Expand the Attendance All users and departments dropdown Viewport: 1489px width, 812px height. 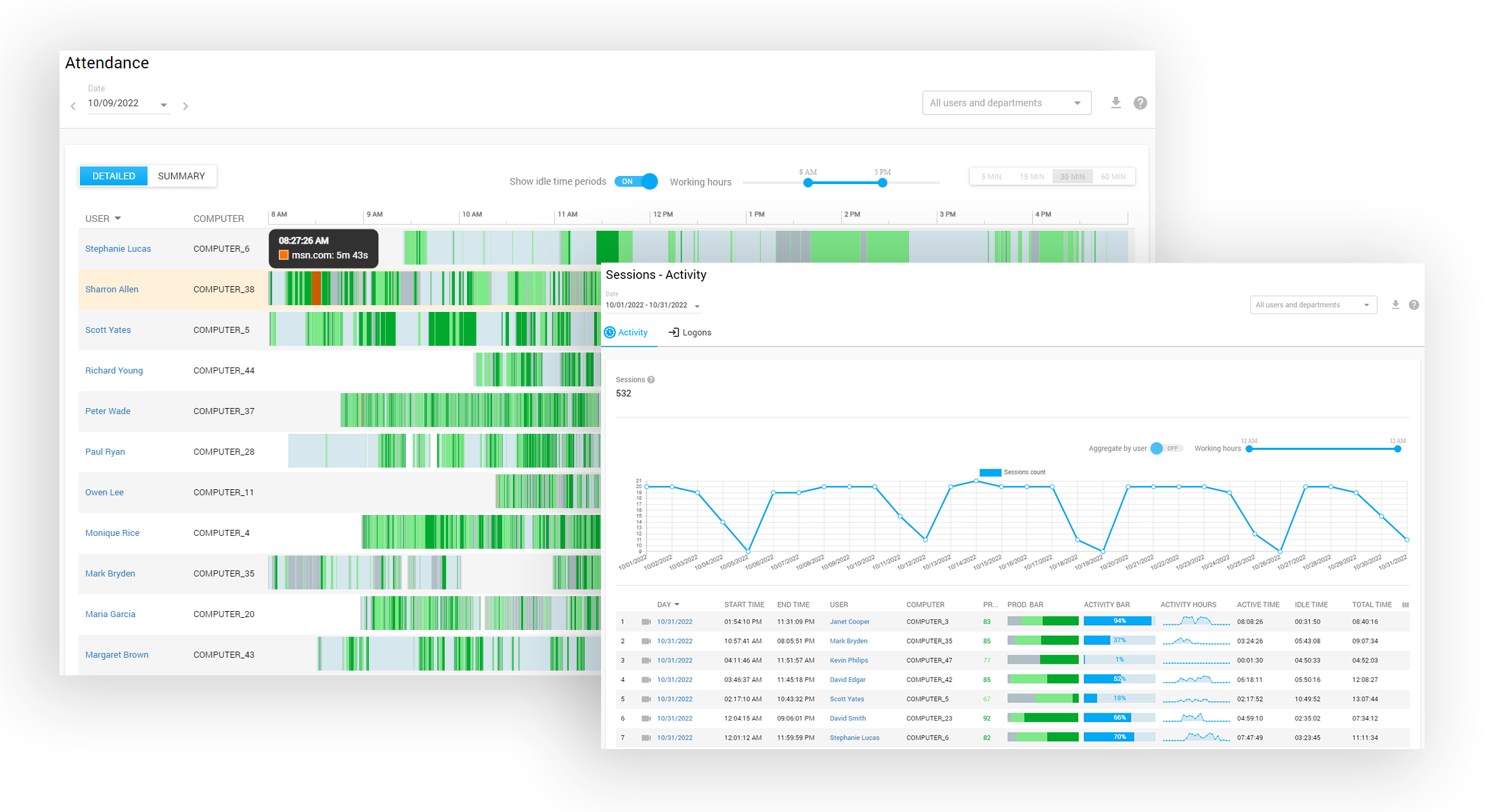click(1006, 103)
